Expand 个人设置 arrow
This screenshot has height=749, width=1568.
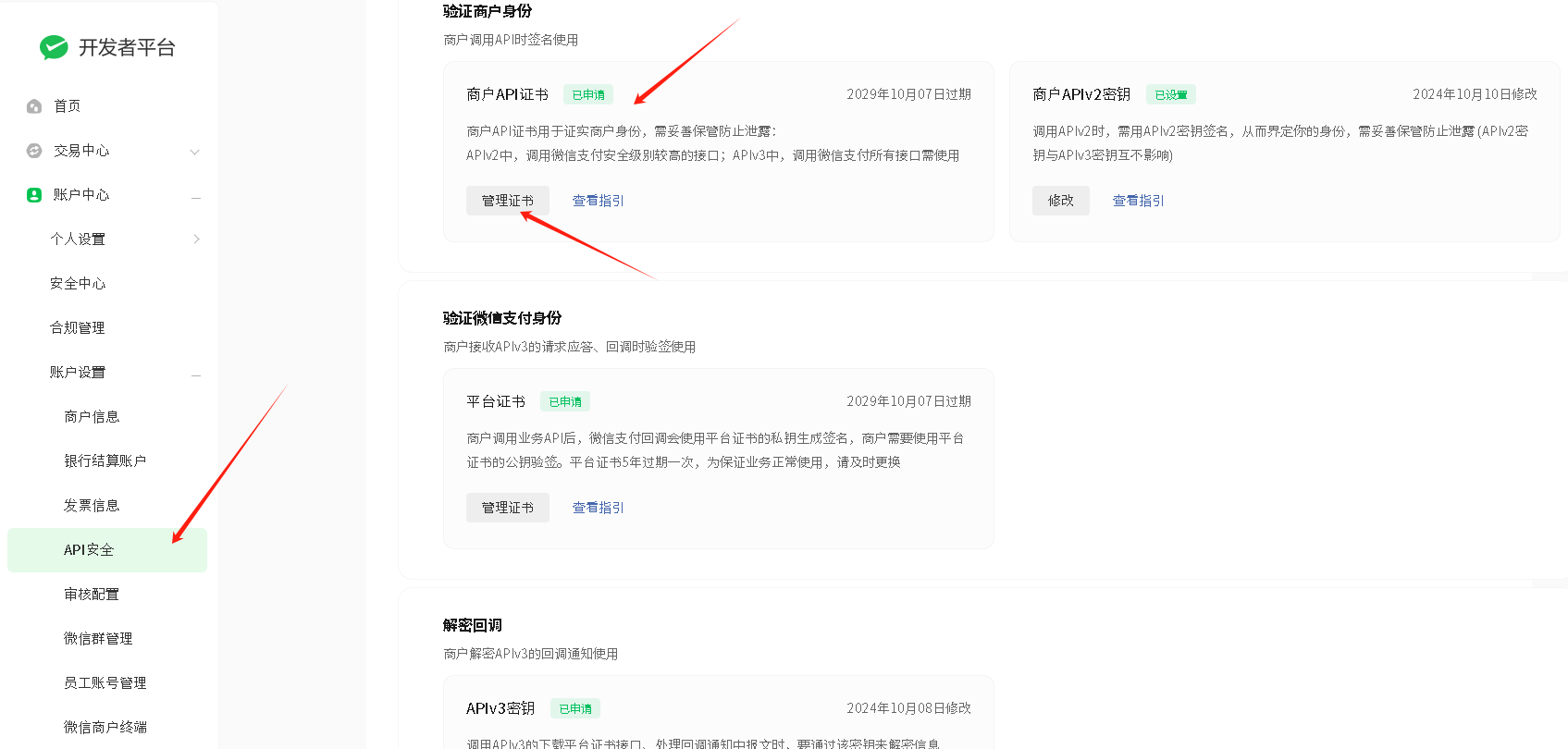point(196,239)
